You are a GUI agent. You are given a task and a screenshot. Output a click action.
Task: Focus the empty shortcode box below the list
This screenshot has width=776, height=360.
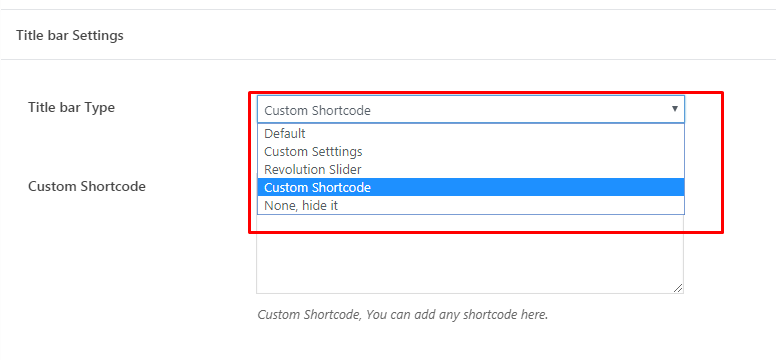pos(470,254)
